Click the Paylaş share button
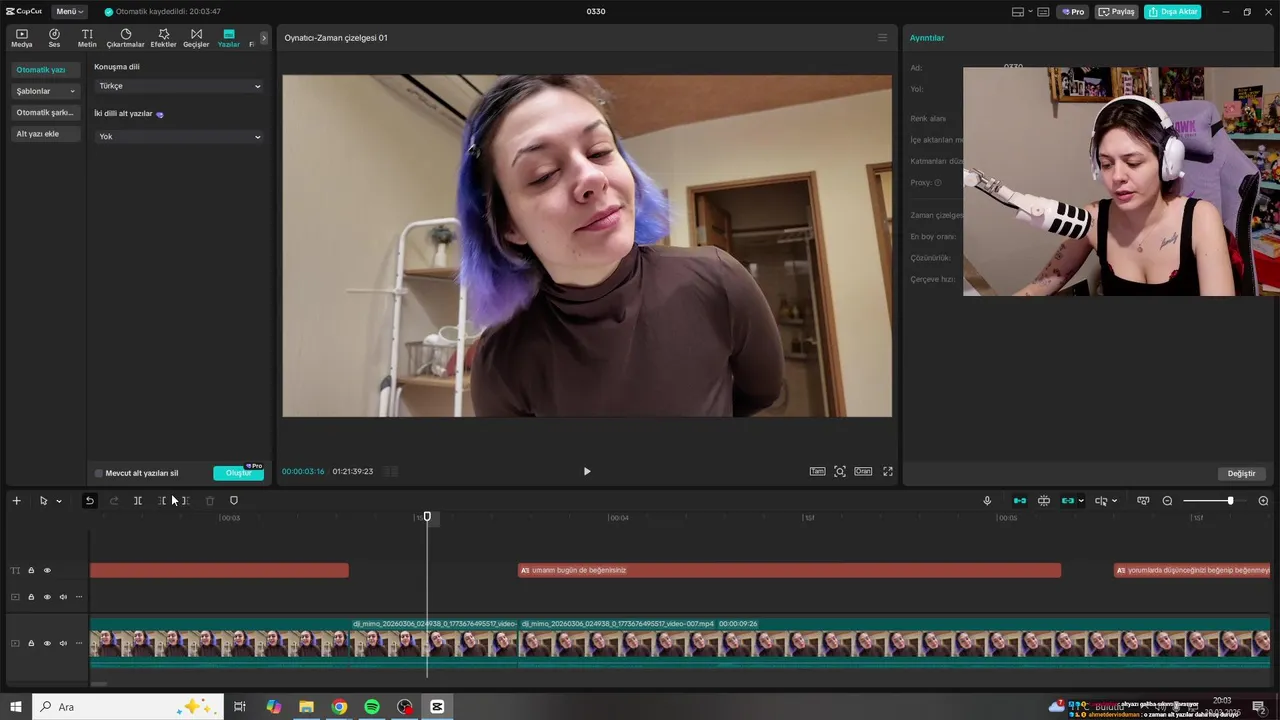This screenshot has width=1280, height=720. tap(1117, 12)
